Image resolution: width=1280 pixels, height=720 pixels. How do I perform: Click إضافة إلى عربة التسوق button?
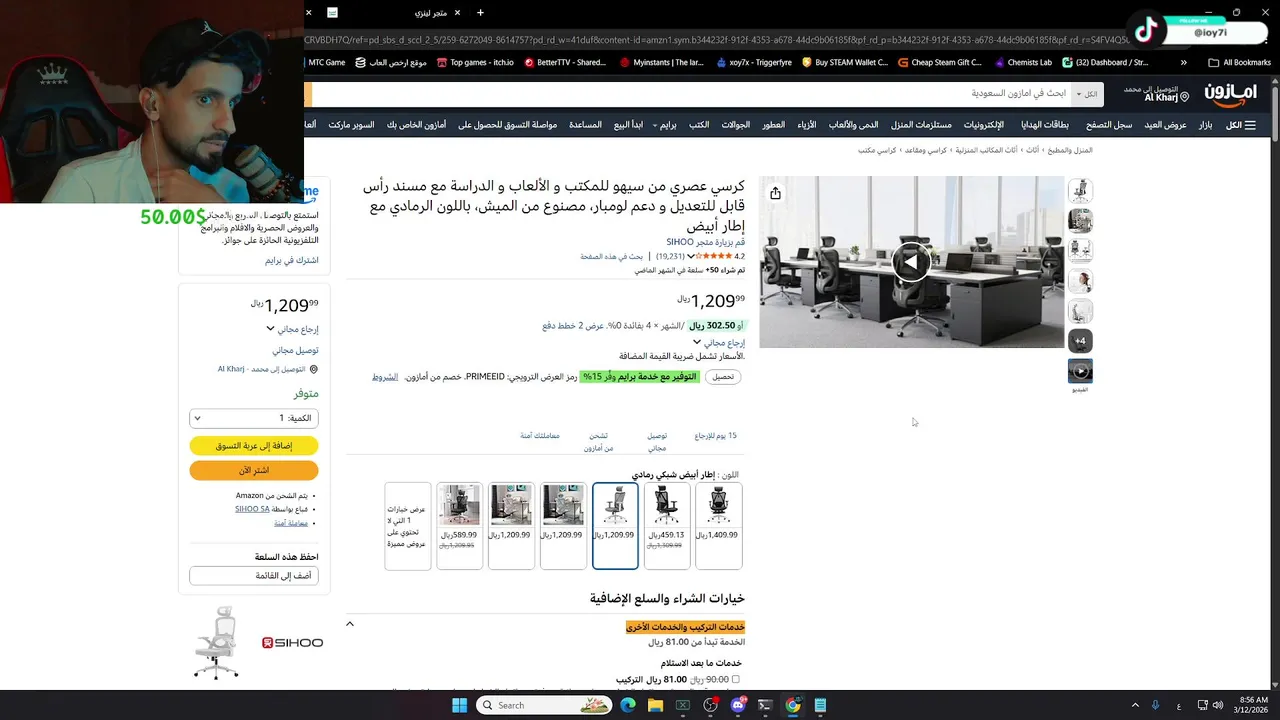click(254, 446)
